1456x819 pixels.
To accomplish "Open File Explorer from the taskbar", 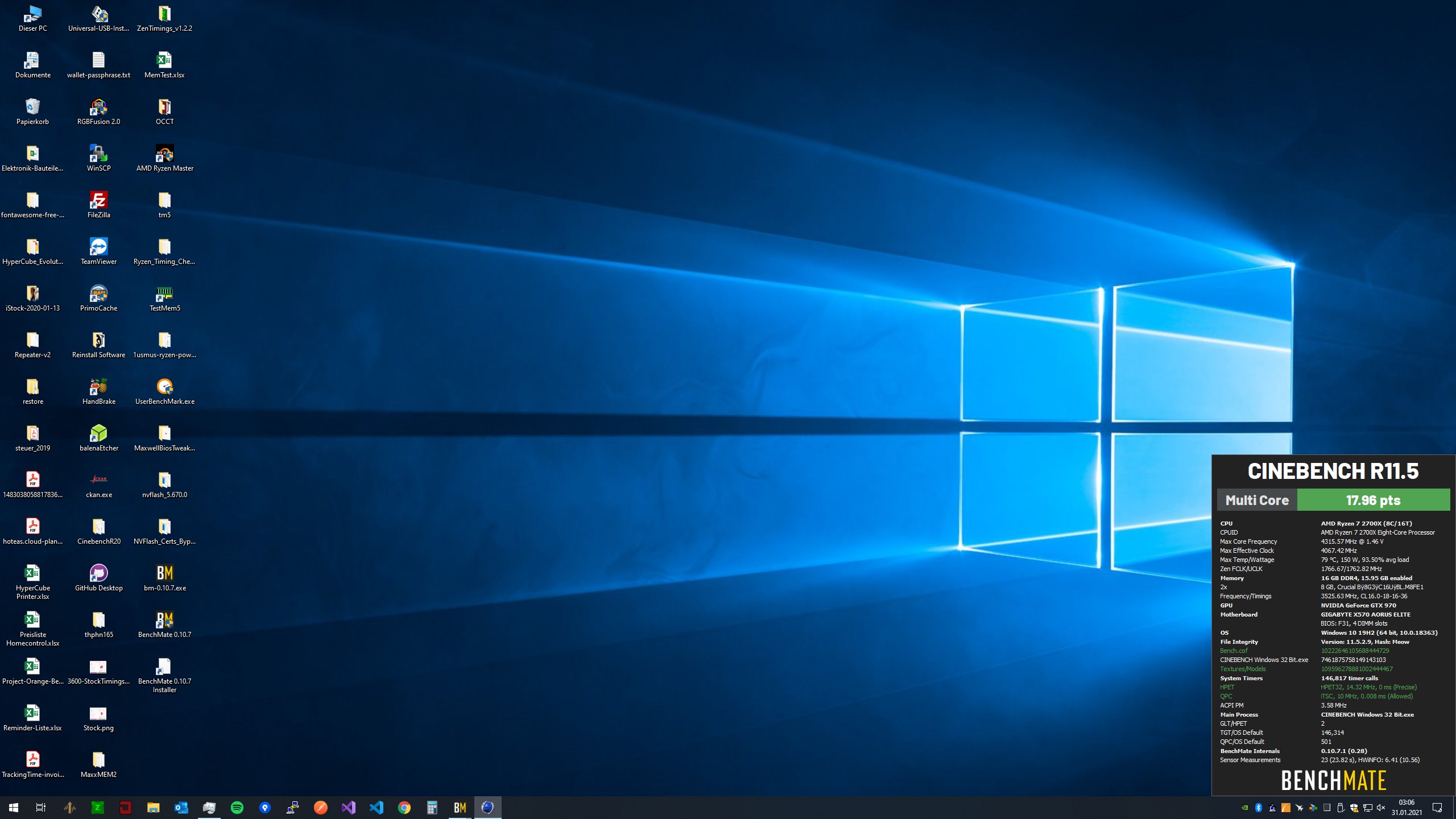I will 154,807.
